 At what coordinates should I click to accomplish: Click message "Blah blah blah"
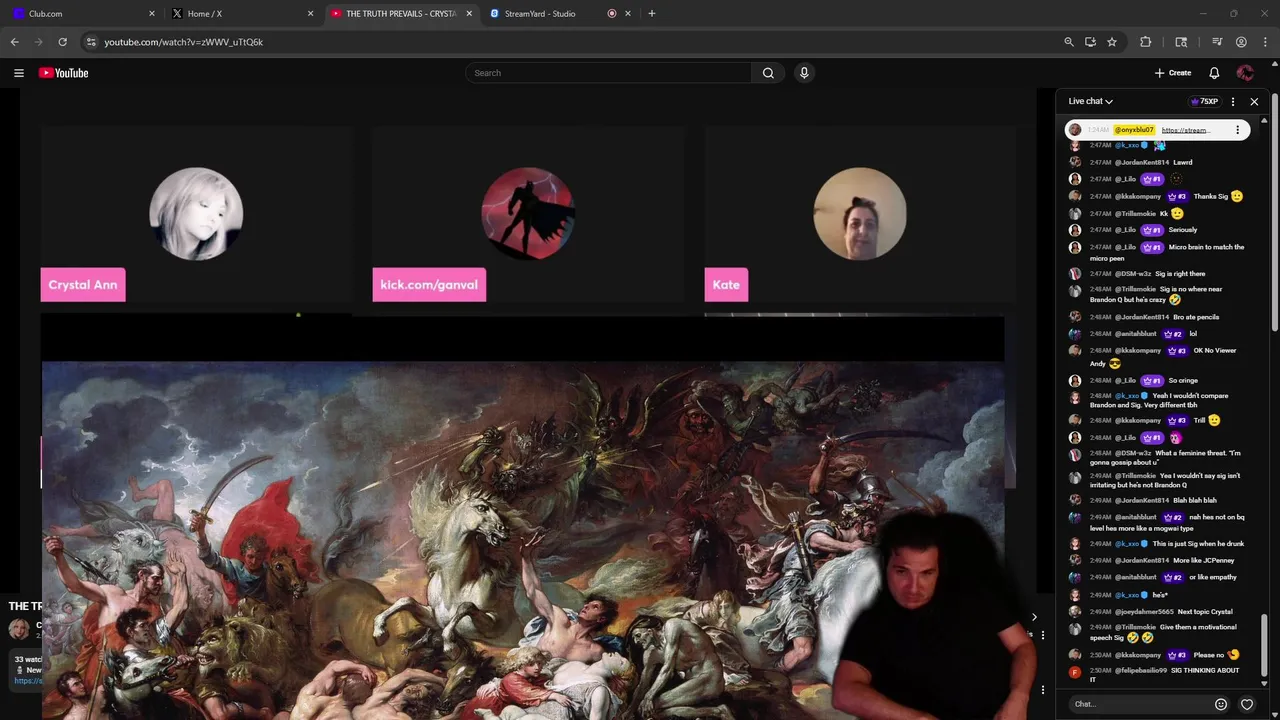point(1195,500)
